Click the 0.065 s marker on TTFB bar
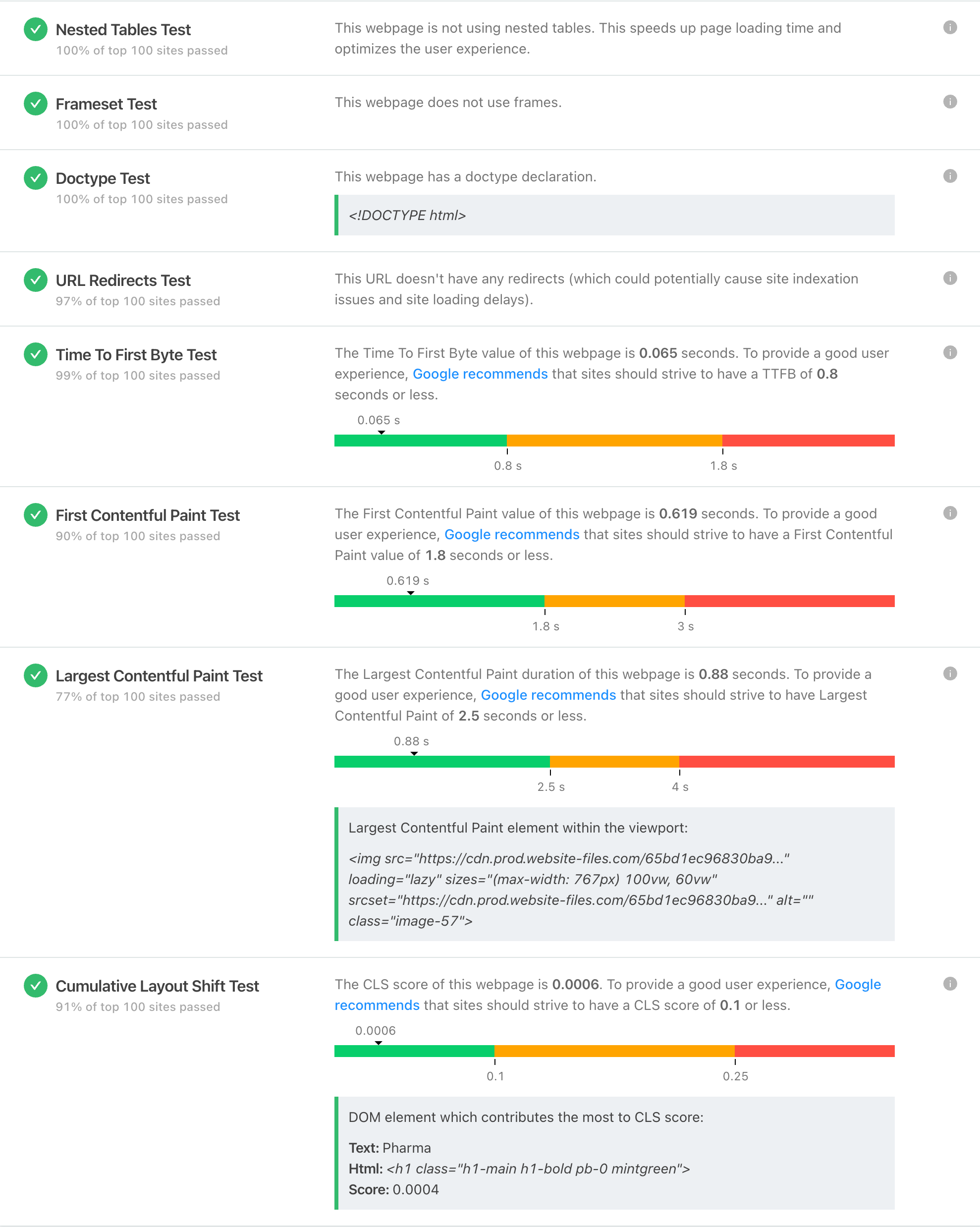 tap(381, 433)
